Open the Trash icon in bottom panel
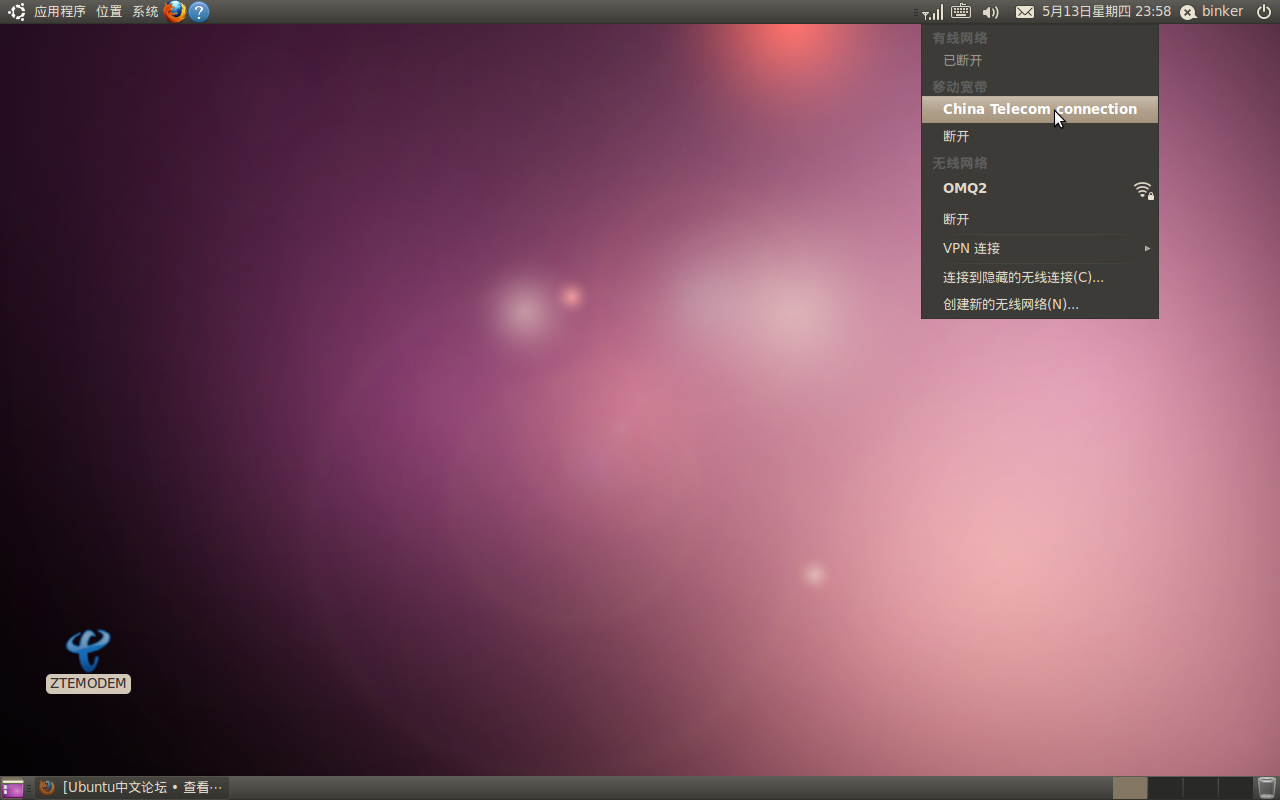The height and width of the screenshot is (800, 1280). point(1267,788)
